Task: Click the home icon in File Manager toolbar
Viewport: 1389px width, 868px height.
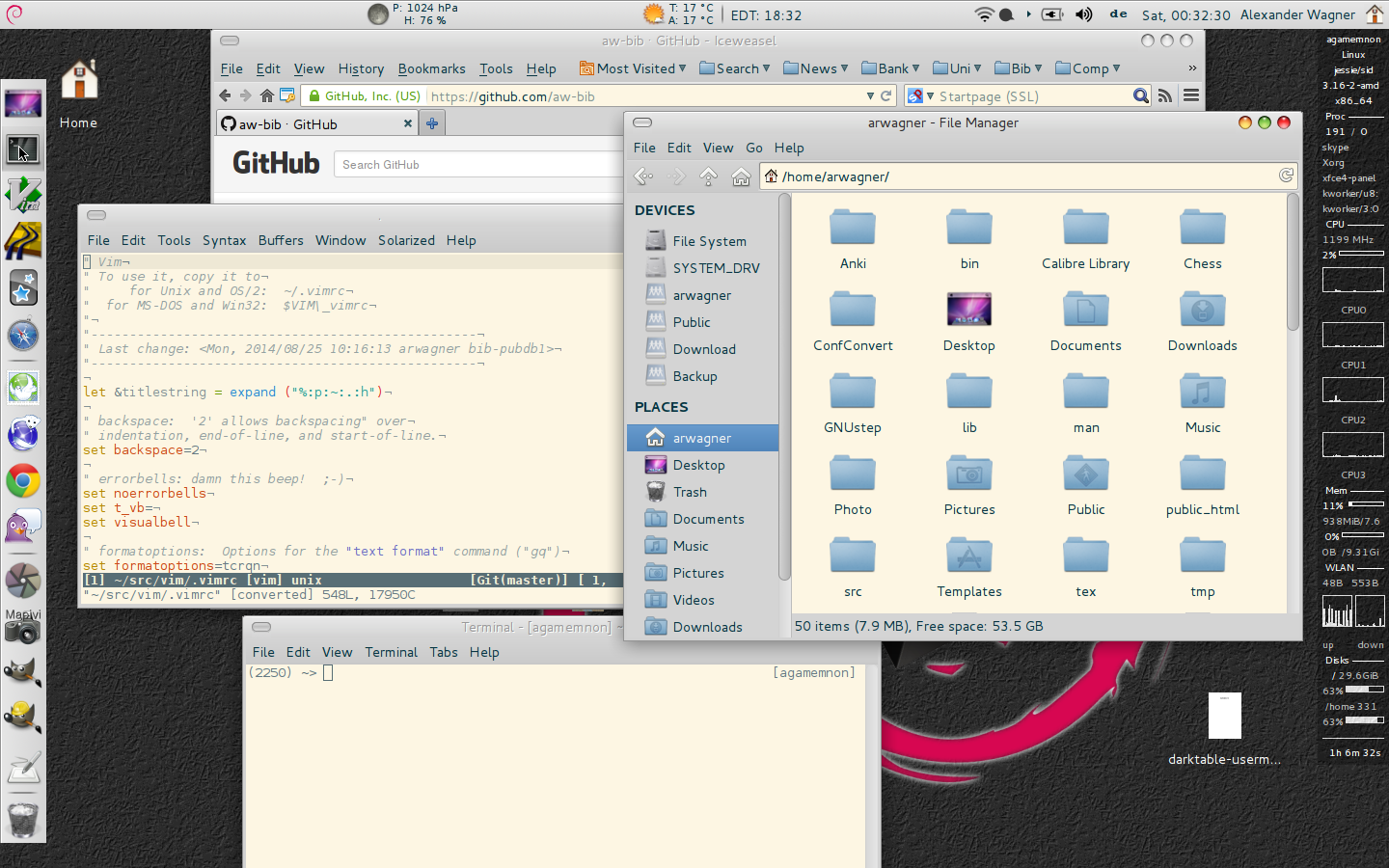Action: click(x=741, y=176)
